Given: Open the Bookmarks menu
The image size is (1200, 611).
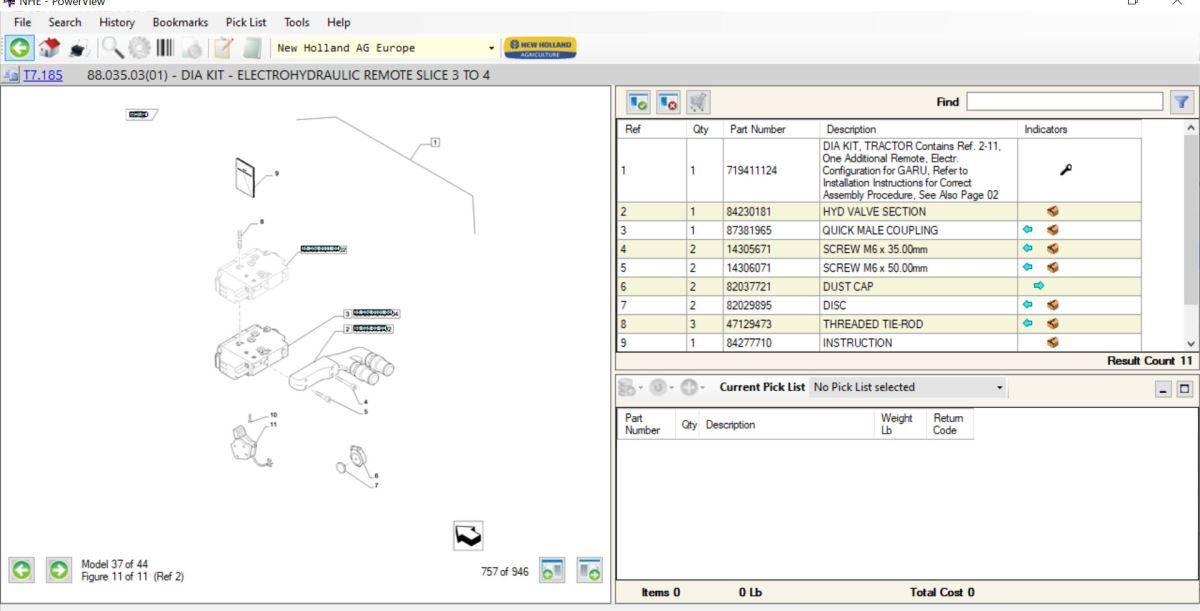Looking at the screenshot, I should (180, 22).
